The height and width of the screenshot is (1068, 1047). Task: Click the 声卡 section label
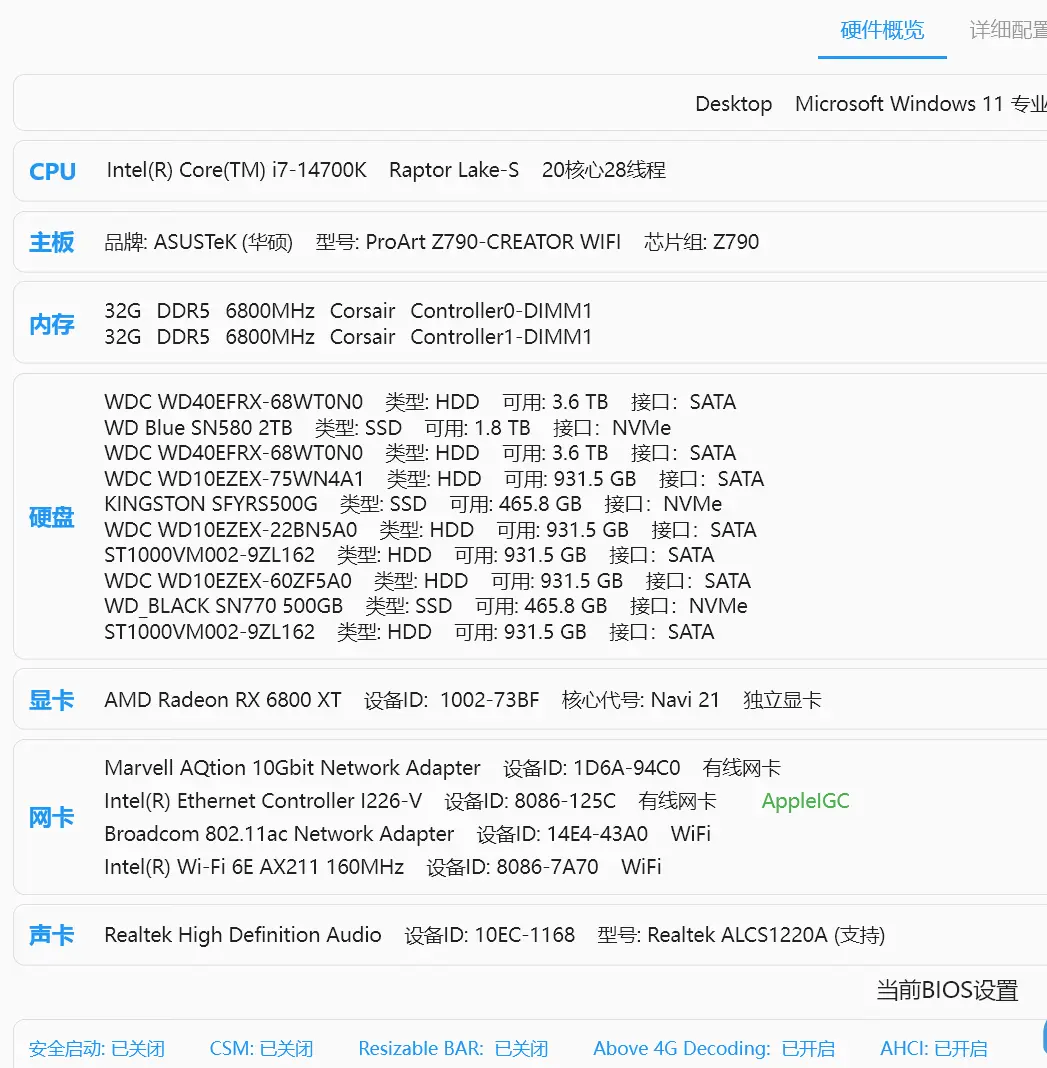pyautogui.click(x=52, y=934)
